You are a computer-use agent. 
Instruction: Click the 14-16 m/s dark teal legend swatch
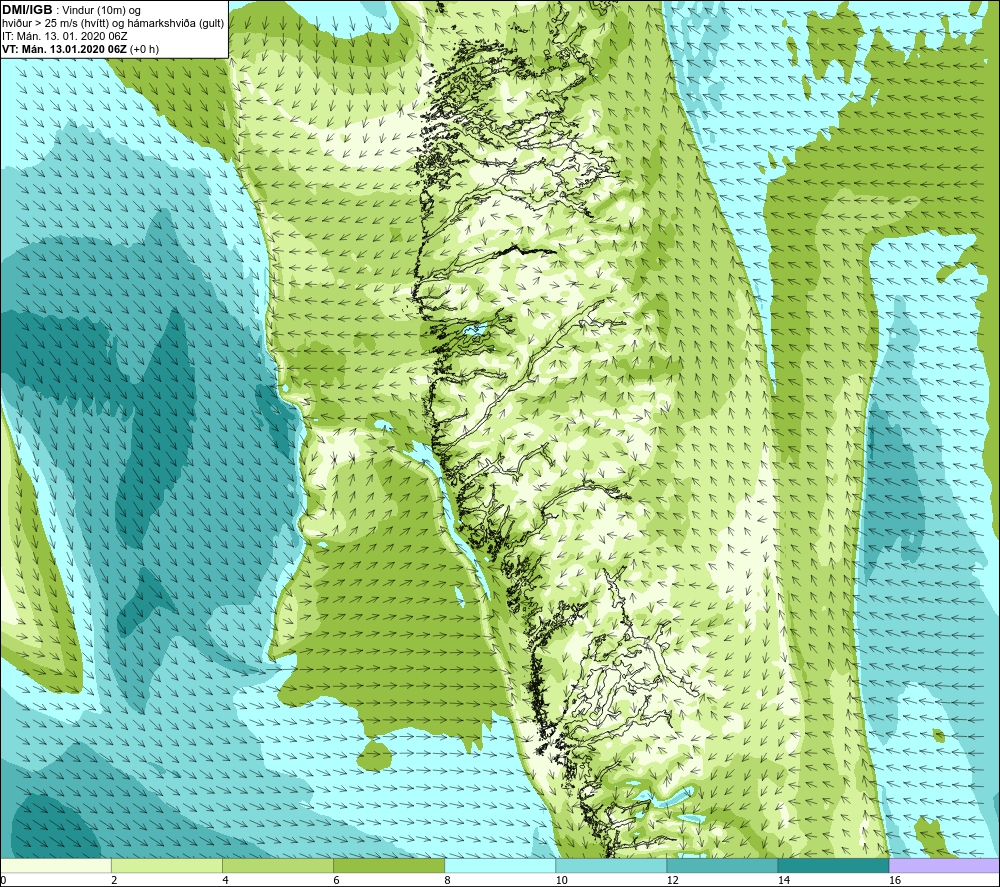click(833, 865)
